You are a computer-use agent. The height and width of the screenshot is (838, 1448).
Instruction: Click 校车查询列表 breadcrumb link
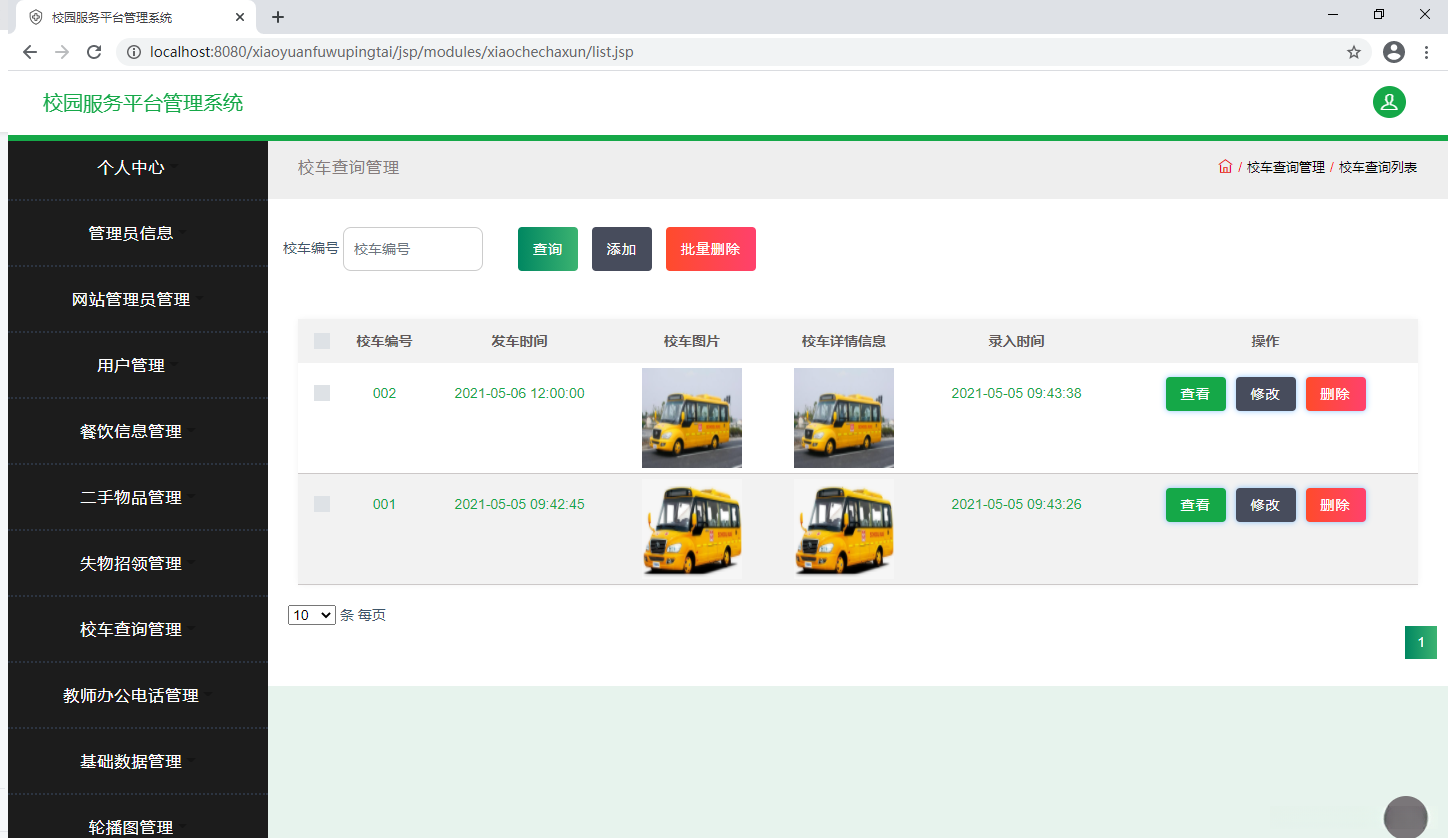(x=1378, y=167)
